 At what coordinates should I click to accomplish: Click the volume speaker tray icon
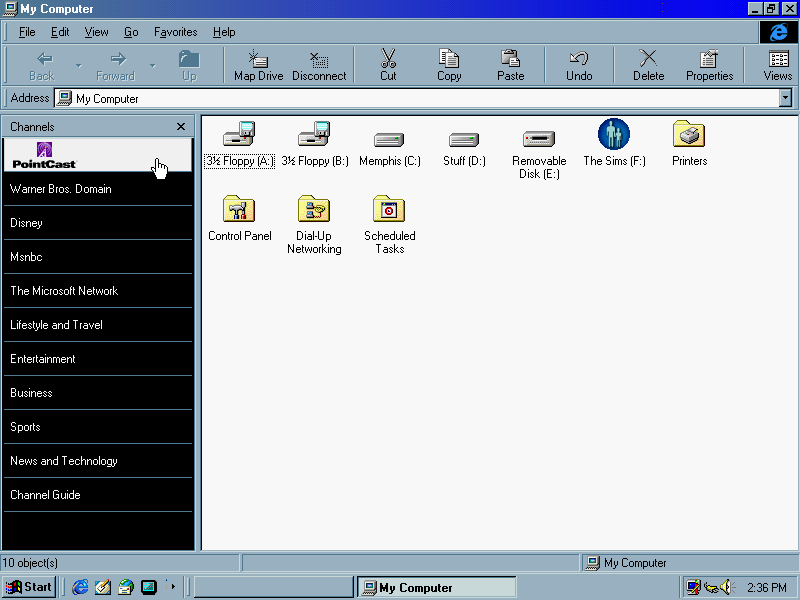pos(726,587)
